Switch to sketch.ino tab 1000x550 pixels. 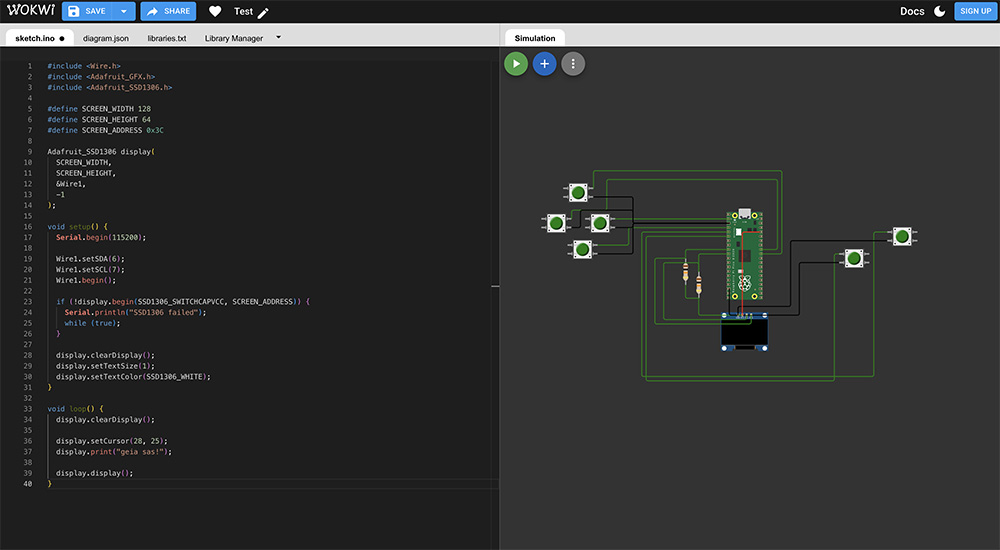(40, 38)
